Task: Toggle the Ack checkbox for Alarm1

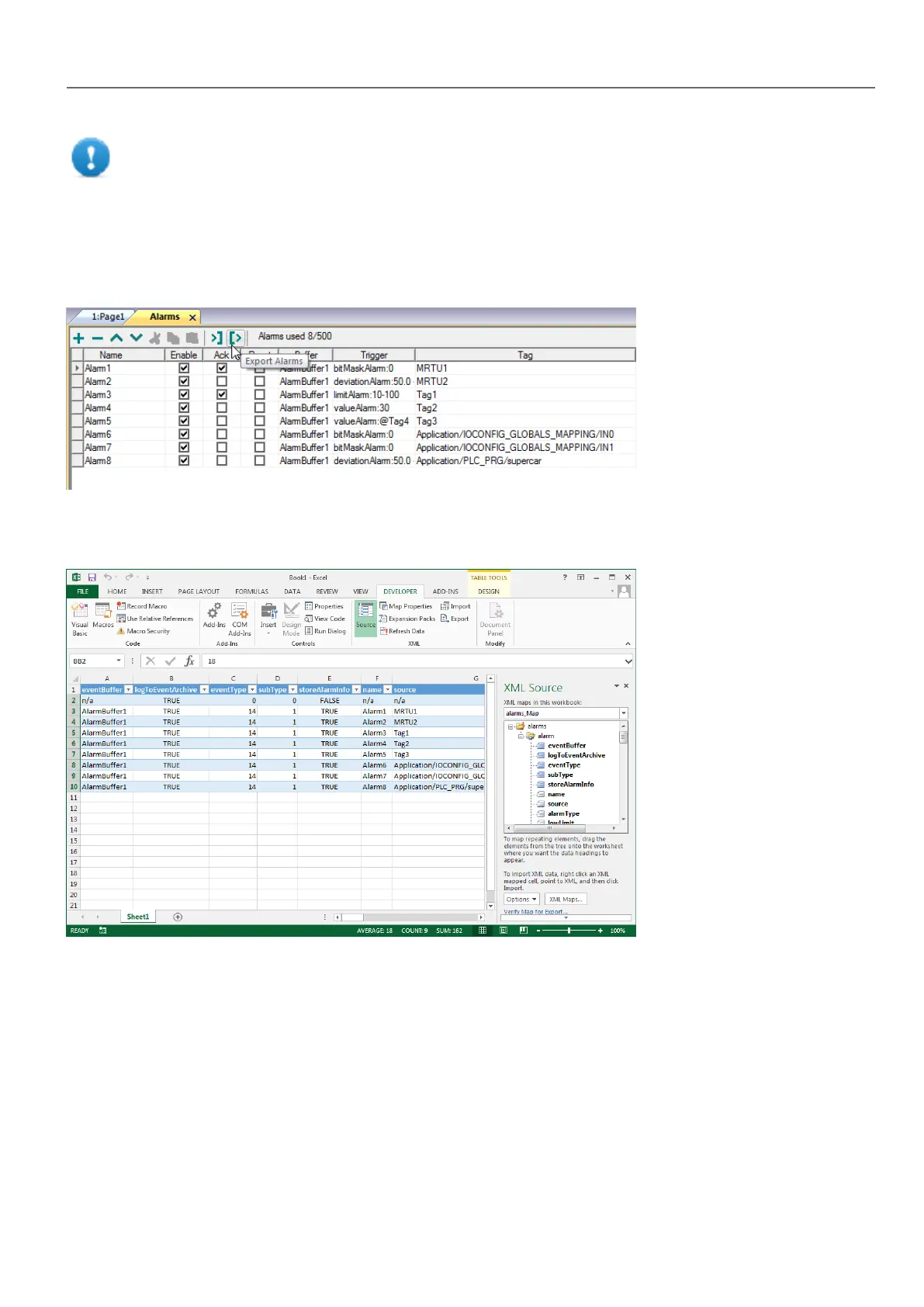Action: [x=222, y=369]
